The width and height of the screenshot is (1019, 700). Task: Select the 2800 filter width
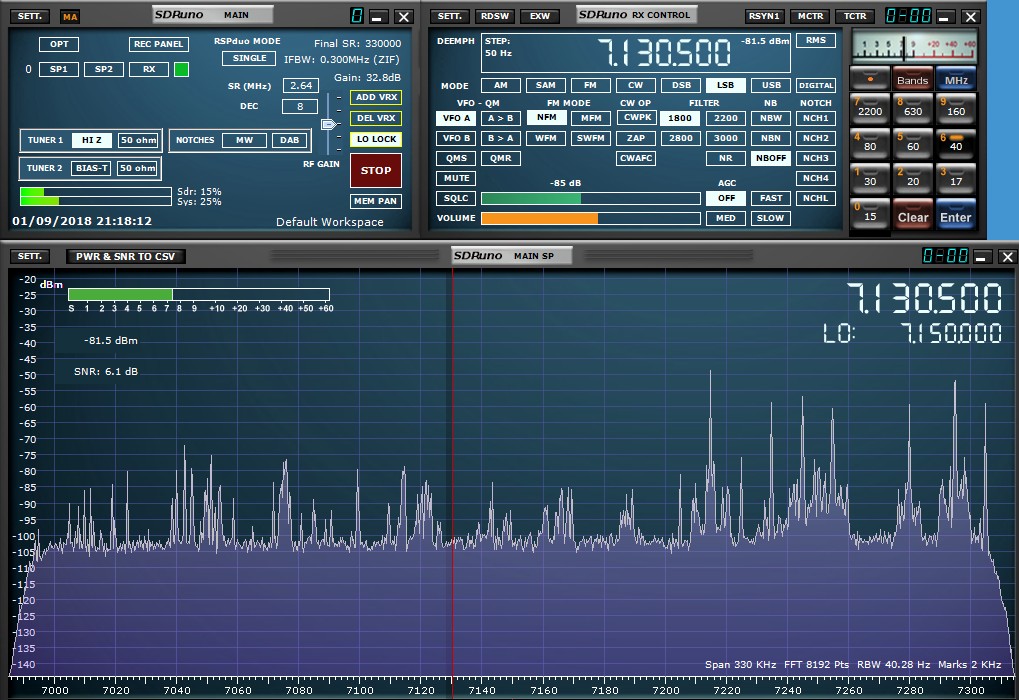point(680,138)
